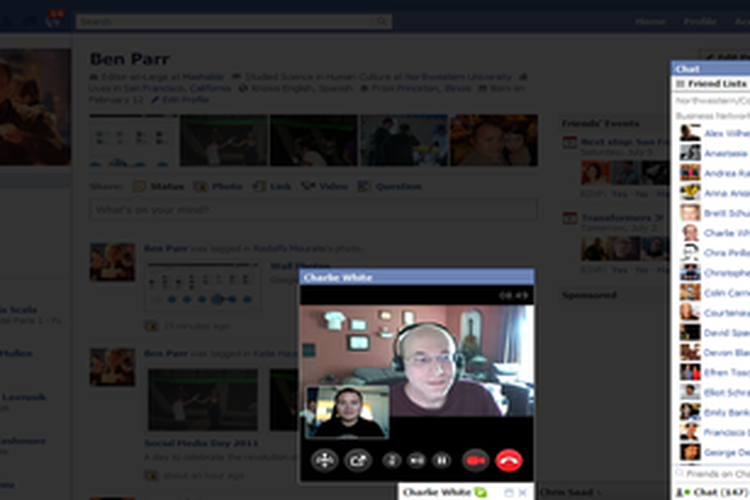Open the Wall Photos link in the first post
Image resolution: width=750 pixels, height=500 pixels.
click(x=300, y=266)
